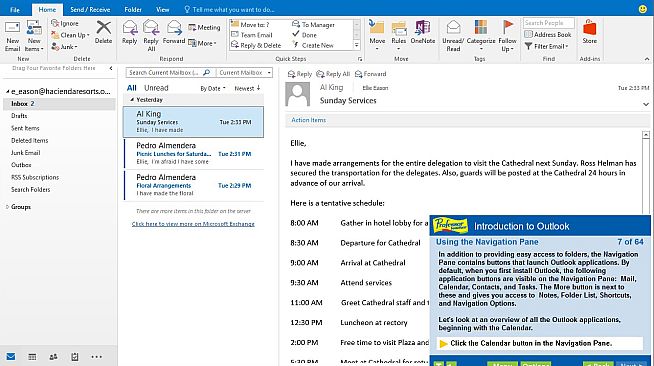This screenshot has height=366, width=654.
Task: Open the By Date sort dropdown
Action: click(x=213, y=88)
